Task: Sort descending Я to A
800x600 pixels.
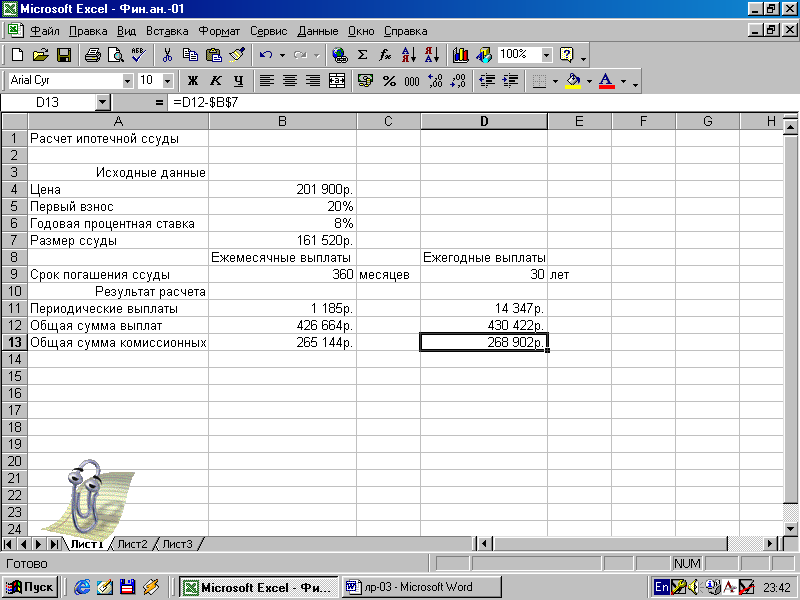Action: point(432,55)
